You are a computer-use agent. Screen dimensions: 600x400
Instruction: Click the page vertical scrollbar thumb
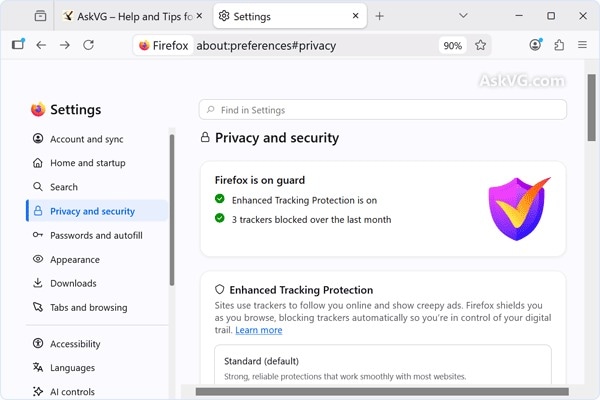[x=592, y=108]
